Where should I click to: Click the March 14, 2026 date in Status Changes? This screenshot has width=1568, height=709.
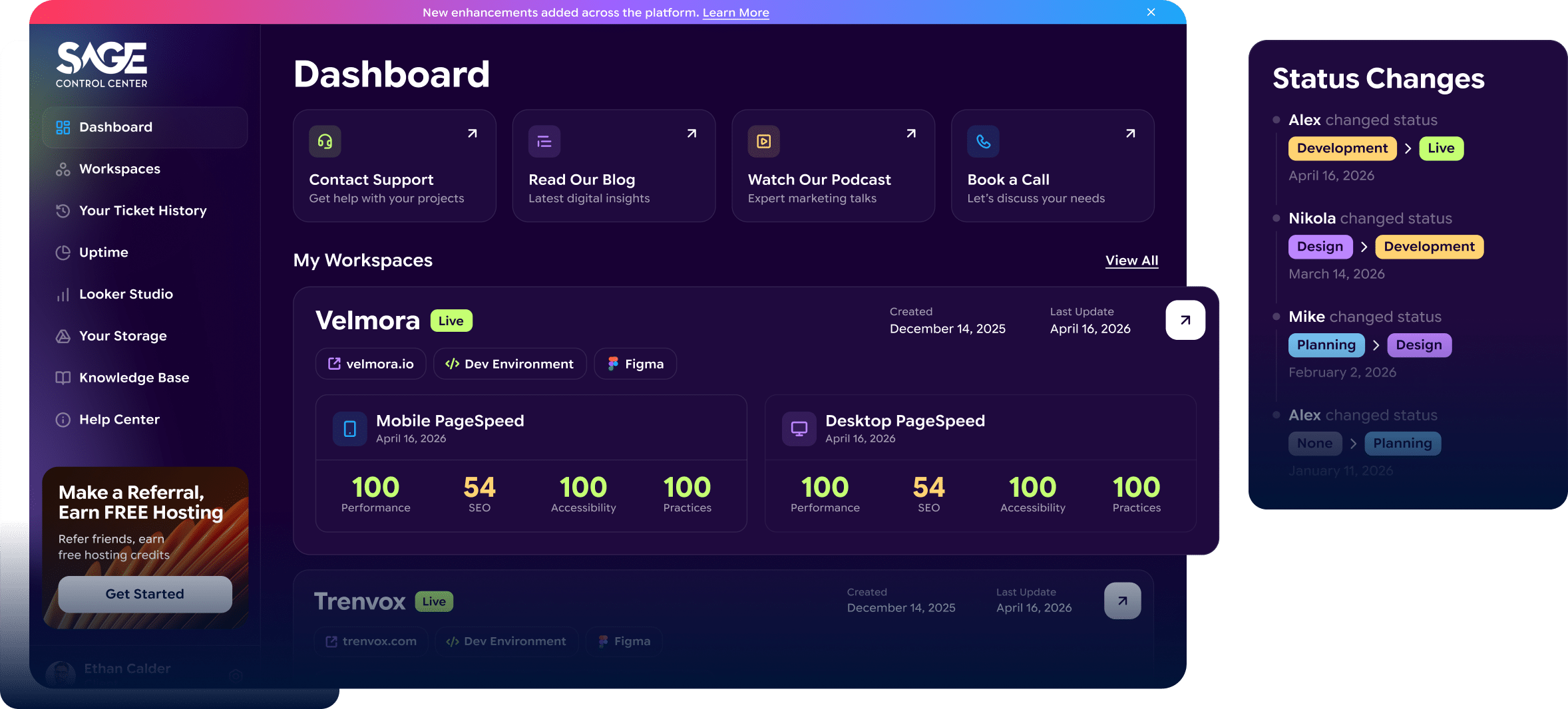click(1336, 274)
